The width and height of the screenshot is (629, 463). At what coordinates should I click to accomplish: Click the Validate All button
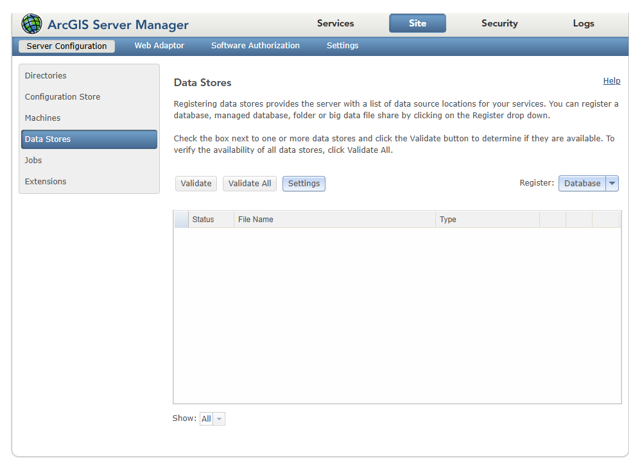coord(250,183)
